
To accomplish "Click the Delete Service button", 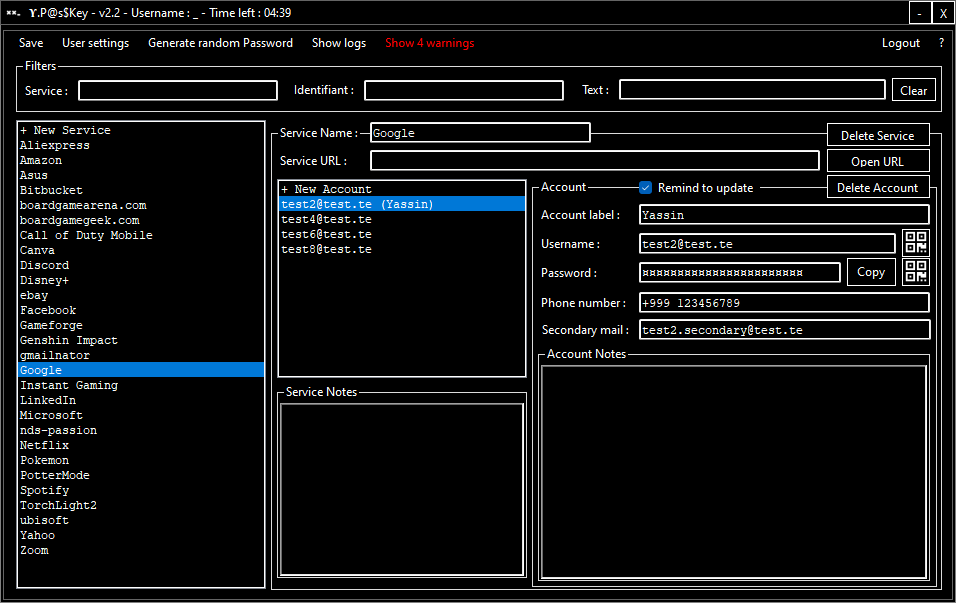I will pyautogui.click(x=877, y=135).
